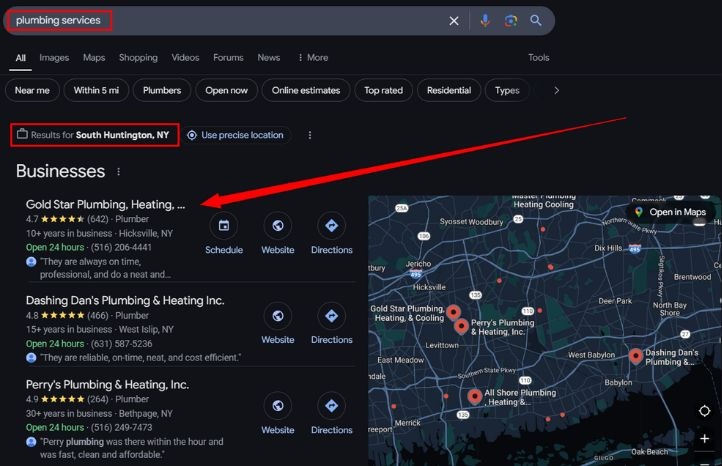Click Dashing Dan's 4.8 rating (466)

(67, 316)
